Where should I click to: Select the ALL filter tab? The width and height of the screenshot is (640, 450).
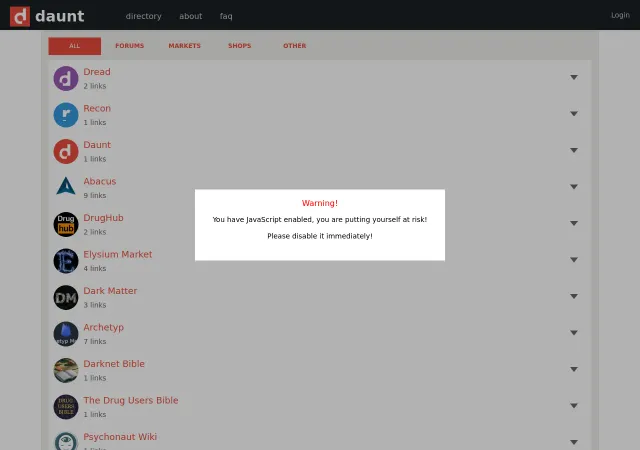pyautogui.click(x=75, y=46)
